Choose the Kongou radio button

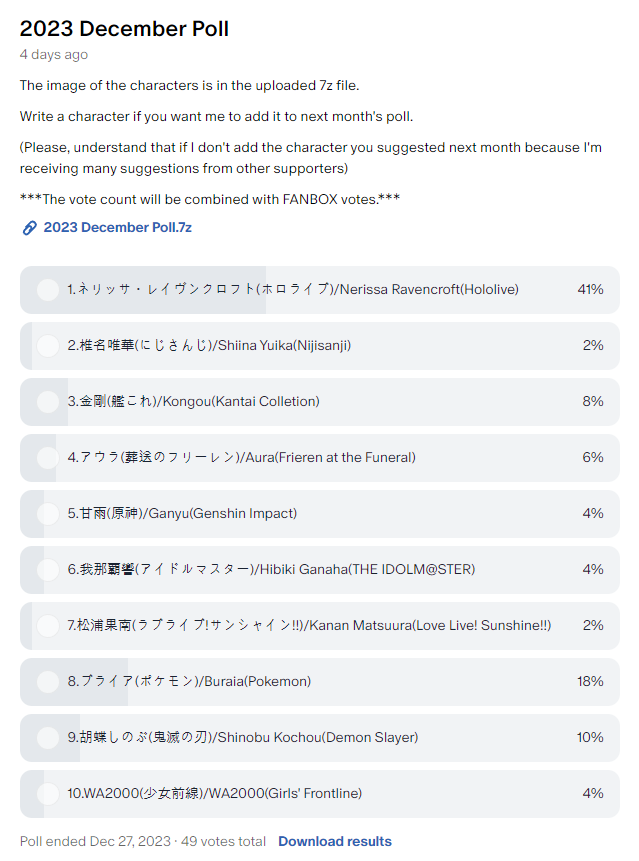47,402
